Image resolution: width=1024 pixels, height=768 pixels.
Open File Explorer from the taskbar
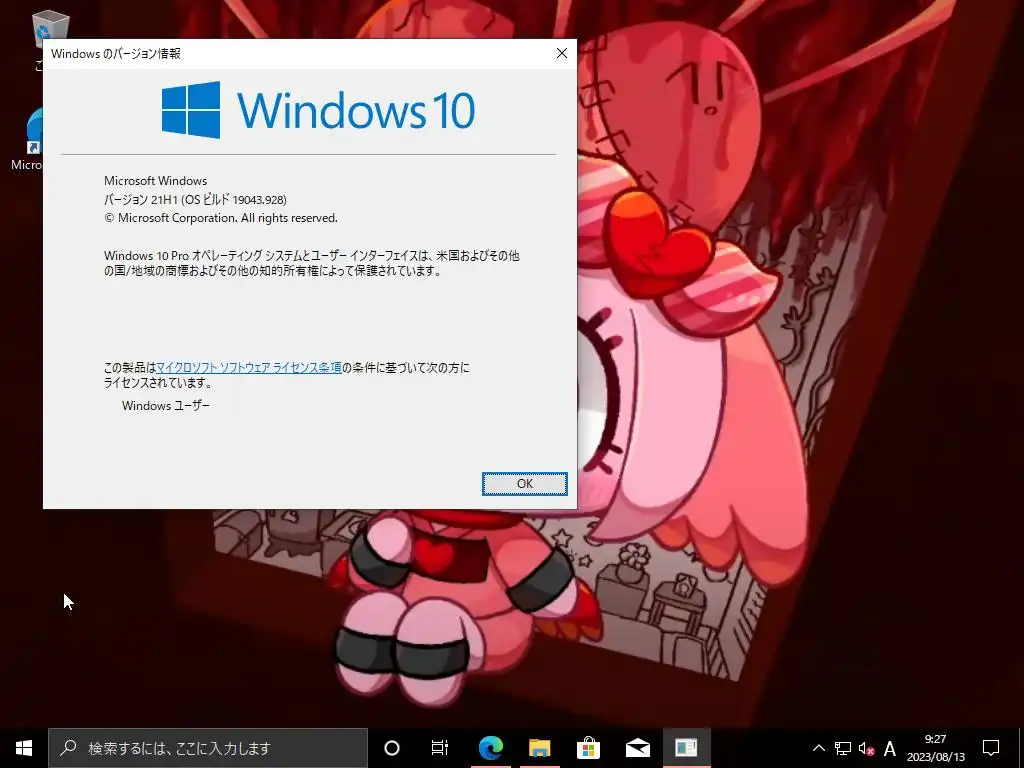point(539,748)
